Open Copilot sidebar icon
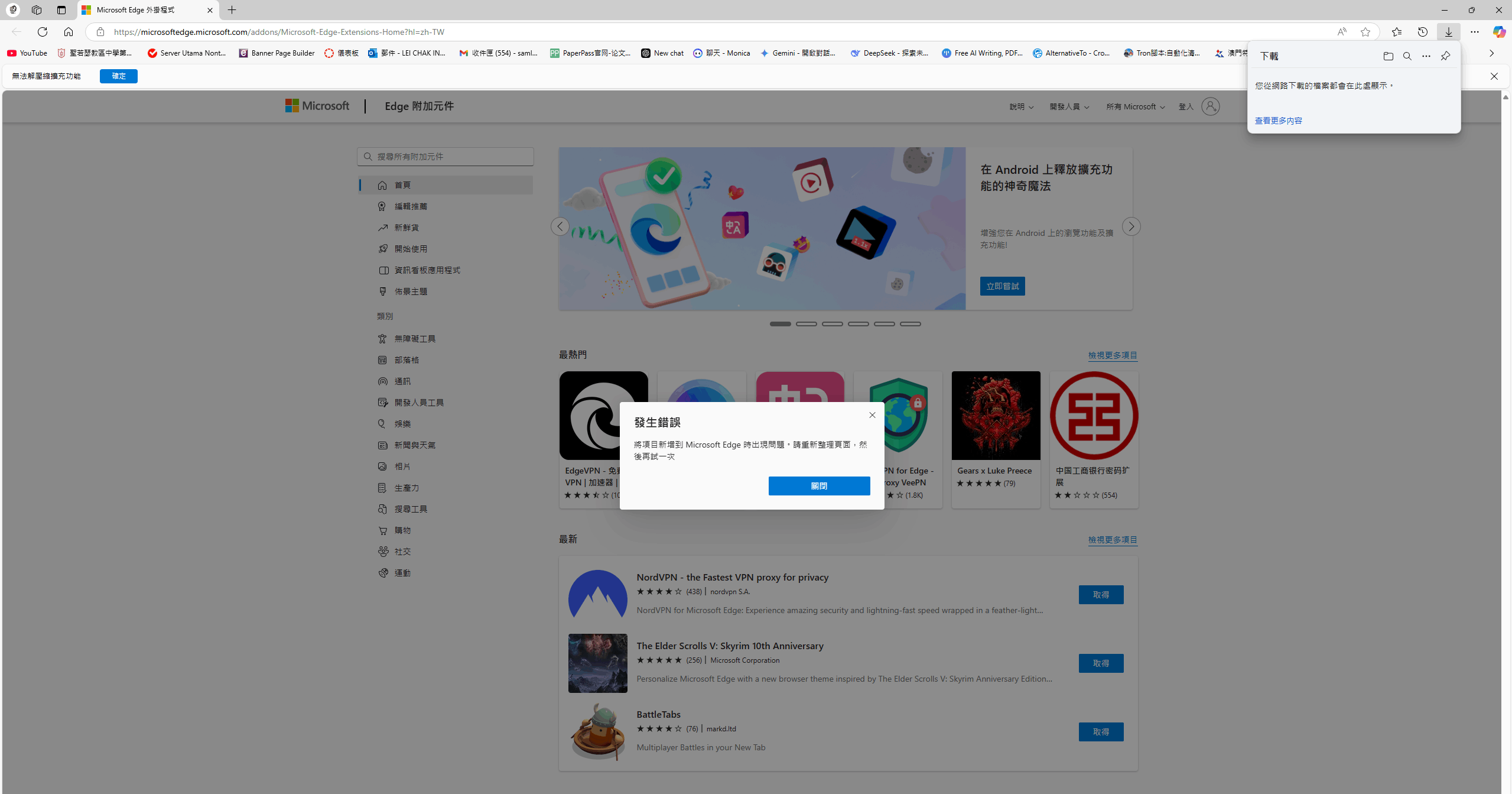1512x794 pixels. [x=1498, y=32]
